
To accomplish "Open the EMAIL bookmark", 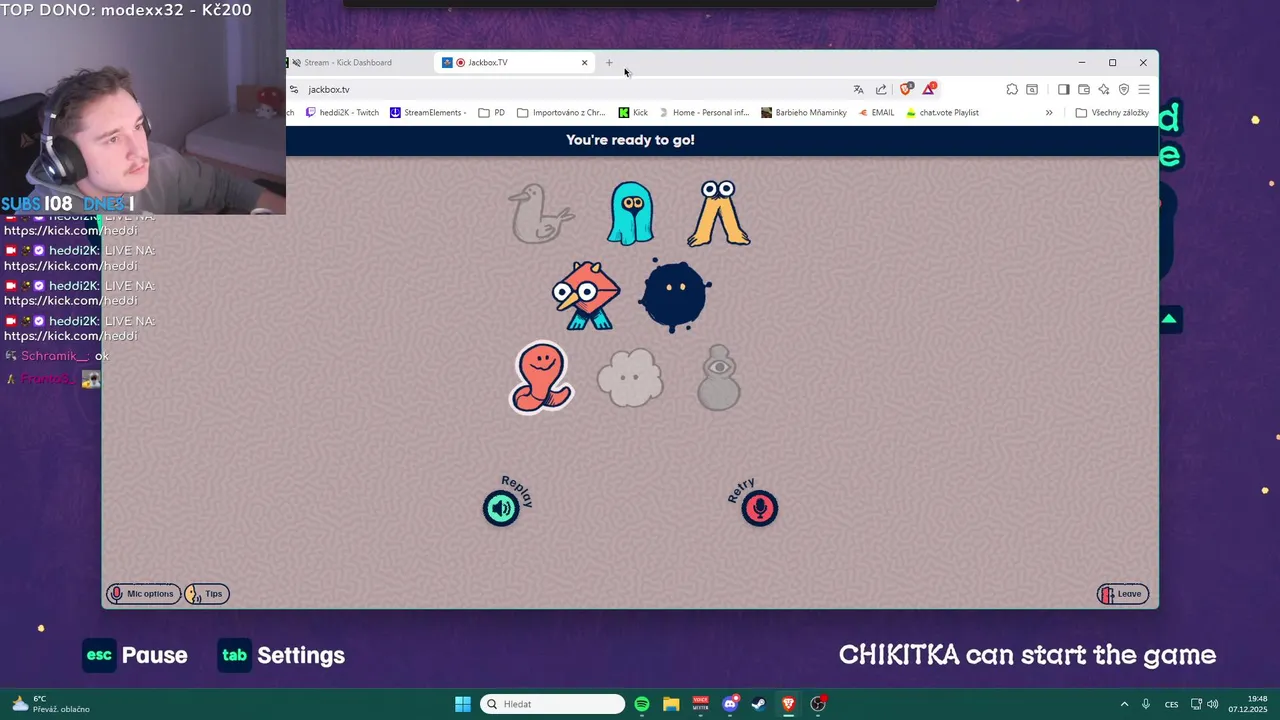I will click(x=876, y=113).
